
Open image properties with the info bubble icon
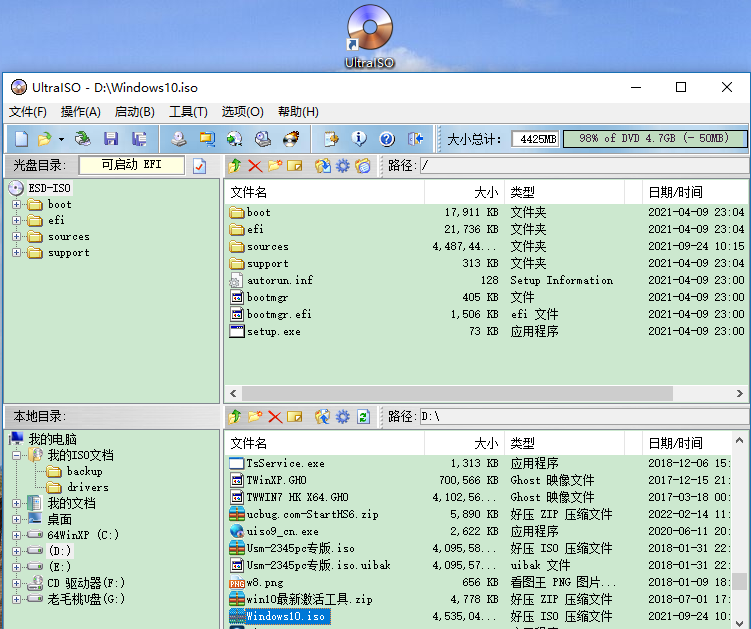point(359,139)
